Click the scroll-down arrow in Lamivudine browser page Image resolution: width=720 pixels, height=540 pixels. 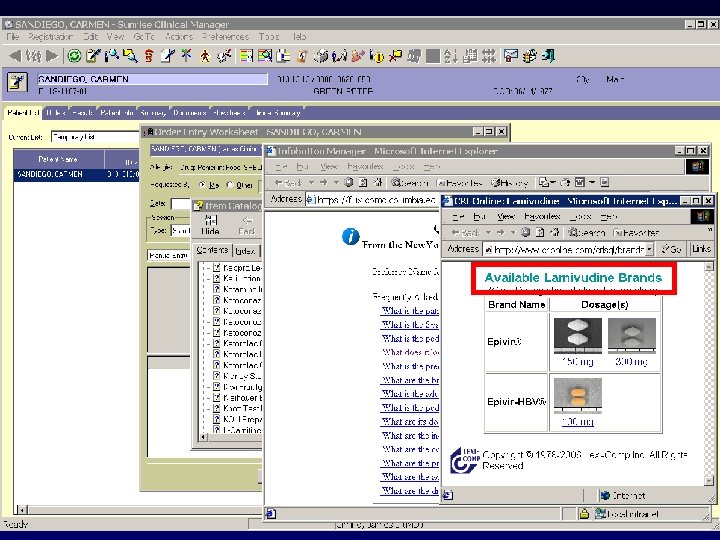coord(709,480)
